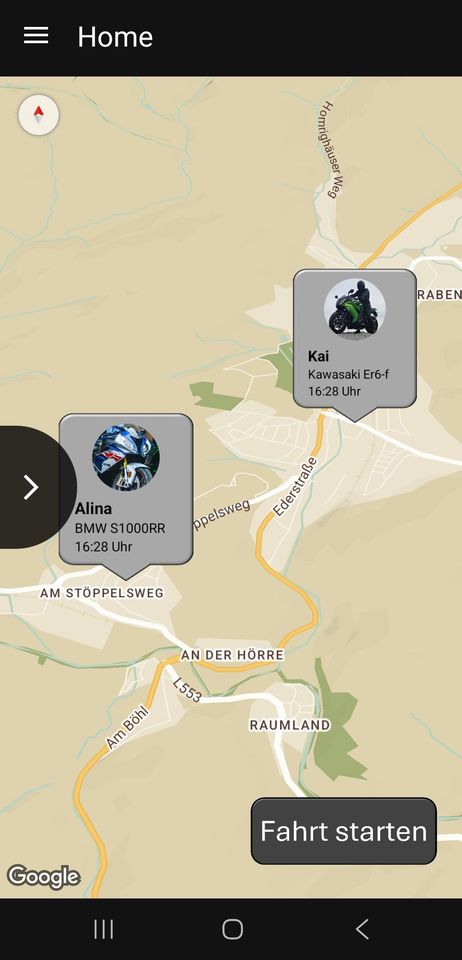Tap Android home button icon
The height and width of the screenshot is (960, 462).
233,929
